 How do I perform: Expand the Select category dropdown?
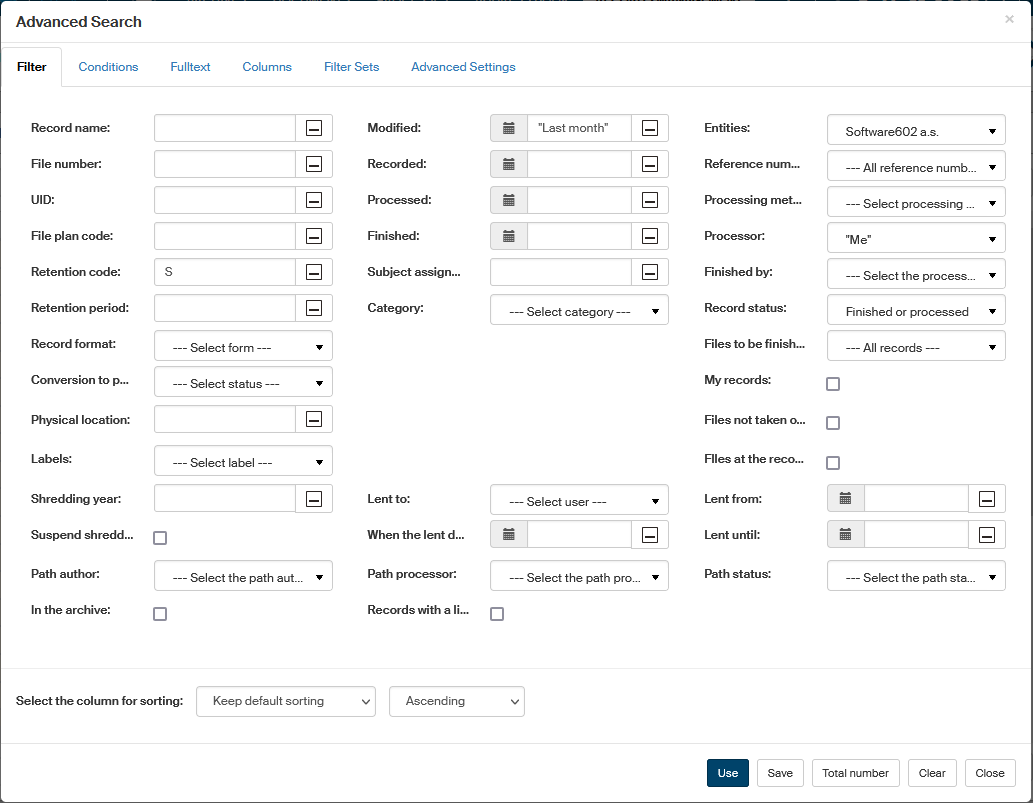(x=579, y=312)
